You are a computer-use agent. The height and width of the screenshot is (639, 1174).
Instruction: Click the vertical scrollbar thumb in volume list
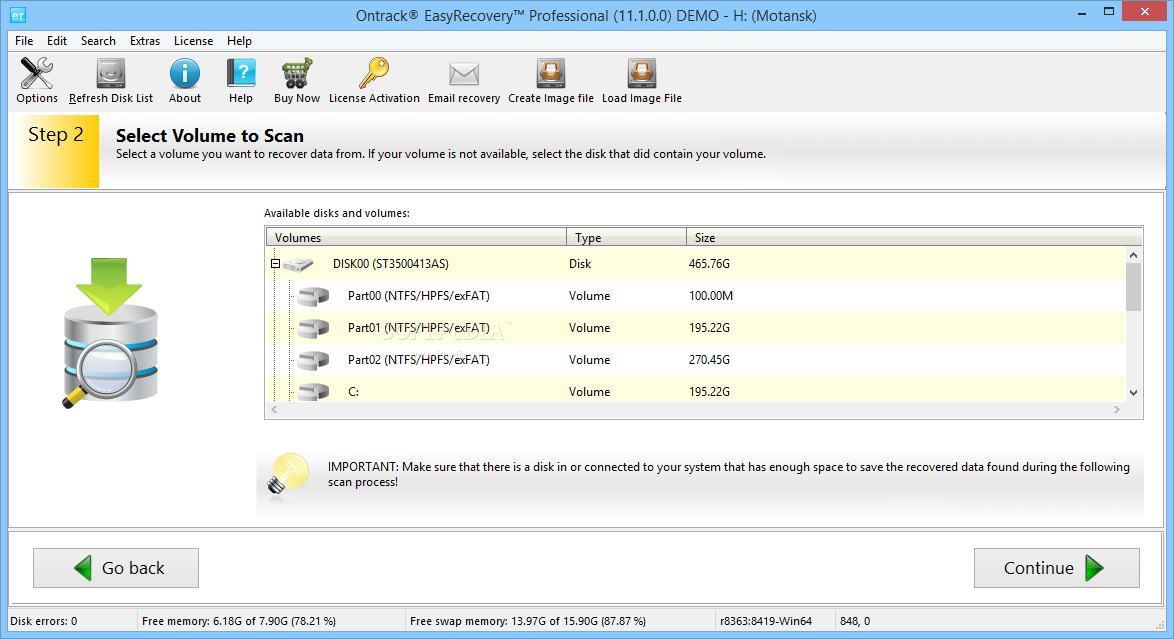(1134, 287)
